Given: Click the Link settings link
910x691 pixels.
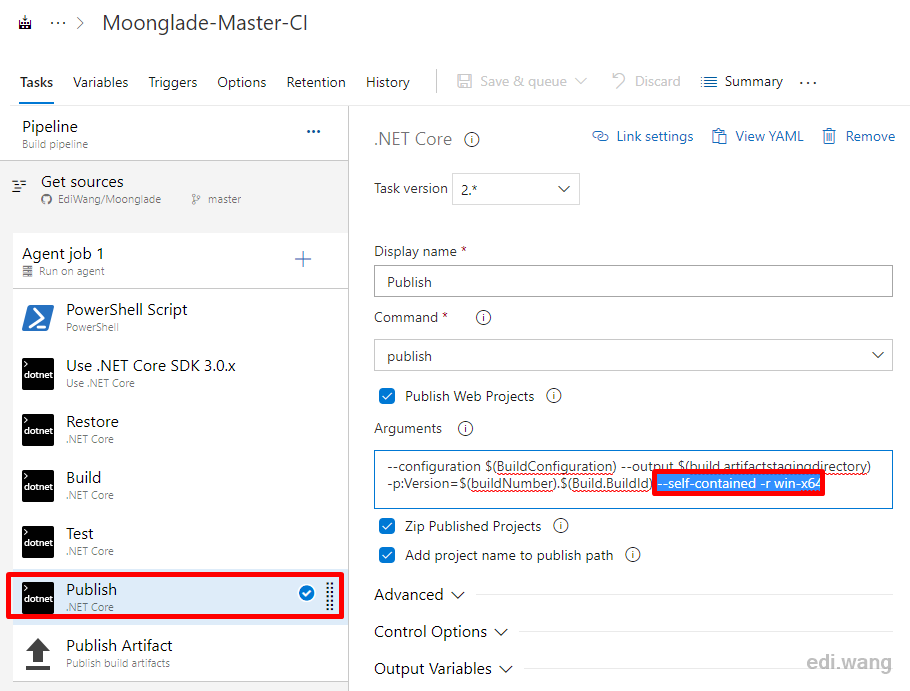Looking at the screenshot, I should pyautogui.click(x=655, y=136).
